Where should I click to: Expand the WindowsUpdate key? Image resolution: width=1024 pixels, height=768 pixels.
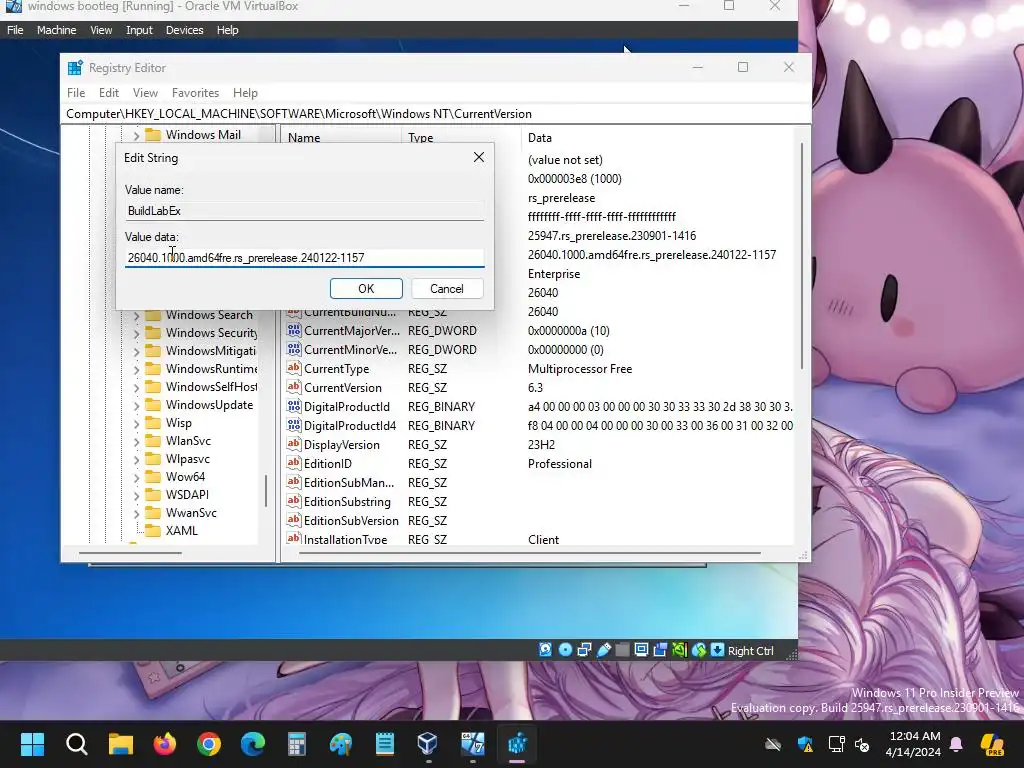click(x=136, y=406)
